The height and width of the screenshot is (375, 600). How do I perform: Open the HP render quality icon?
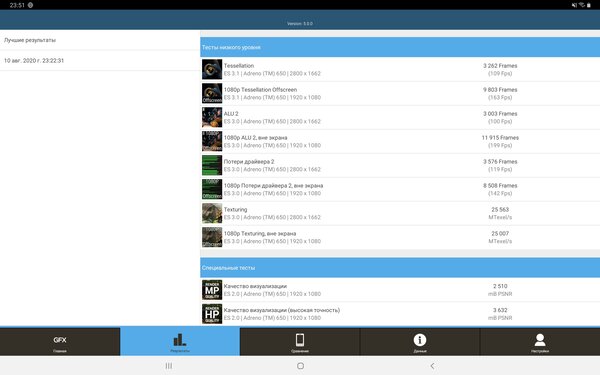click(212, 314)
